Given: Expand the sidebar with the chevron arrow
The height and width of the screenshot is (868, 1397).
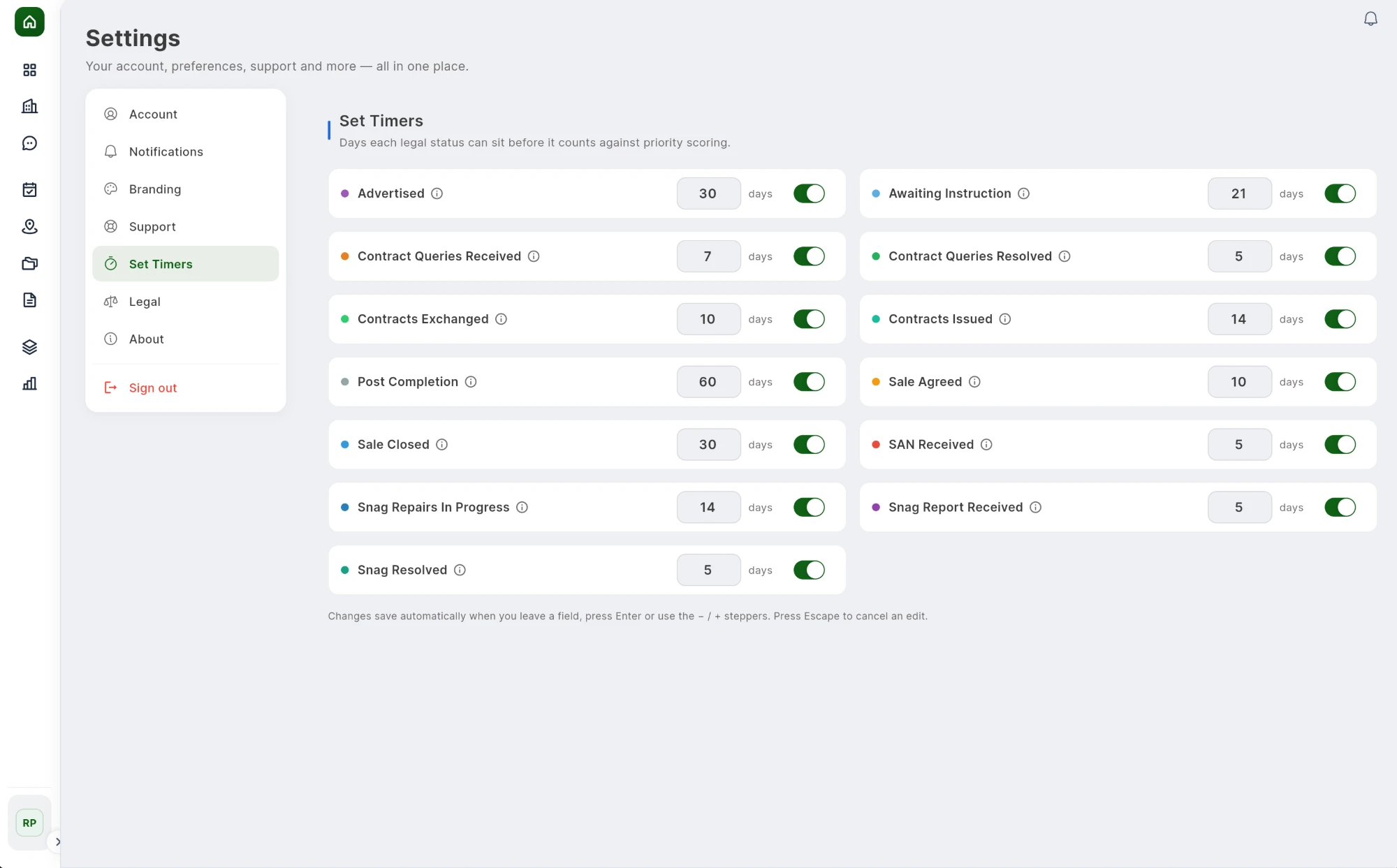Looking at the screenshot, I should point(57,841).
